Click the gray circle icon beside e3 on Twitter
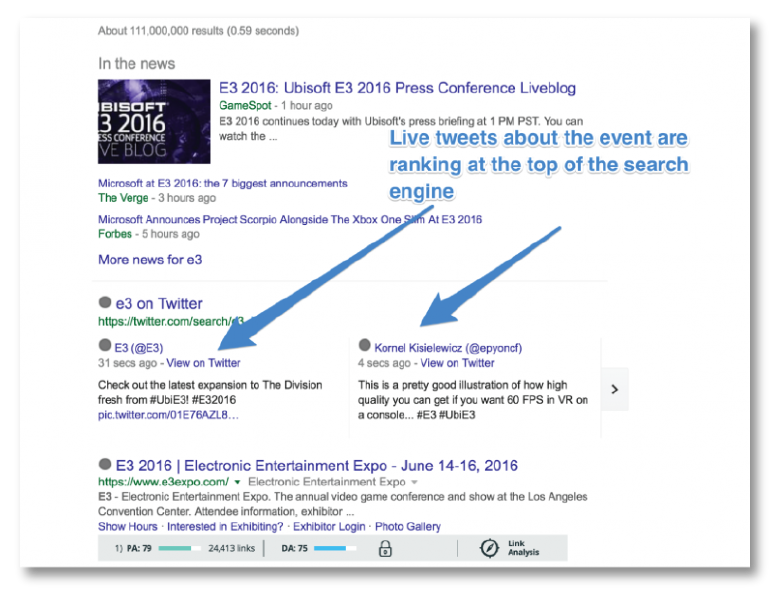Viewport: 770px width, 596px height. [105, 302]
